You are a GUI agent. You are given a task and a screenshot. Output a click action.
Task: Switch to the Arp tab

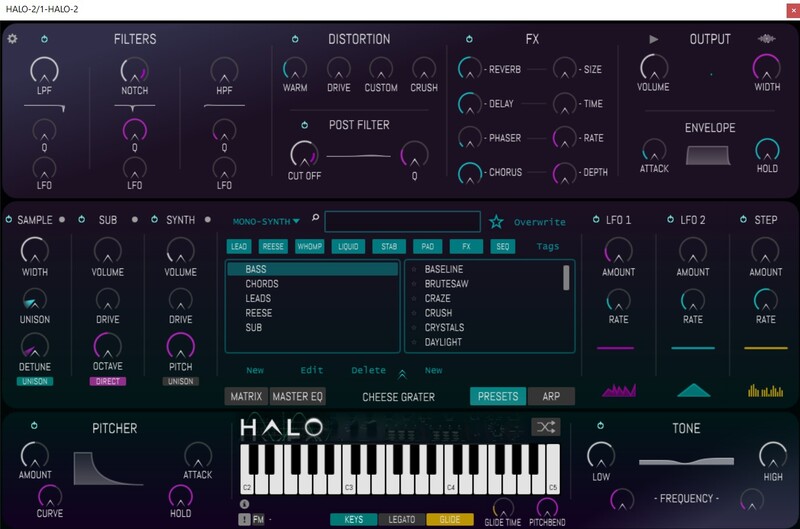551,396
